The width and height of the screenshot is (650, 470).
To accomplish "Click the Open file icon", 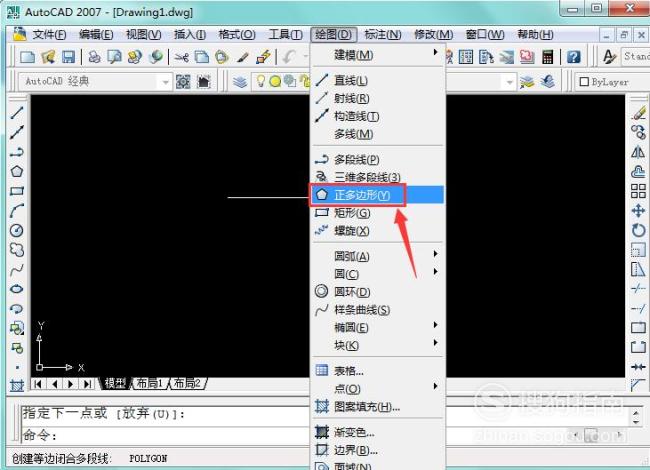I will [x=48, y=57].
